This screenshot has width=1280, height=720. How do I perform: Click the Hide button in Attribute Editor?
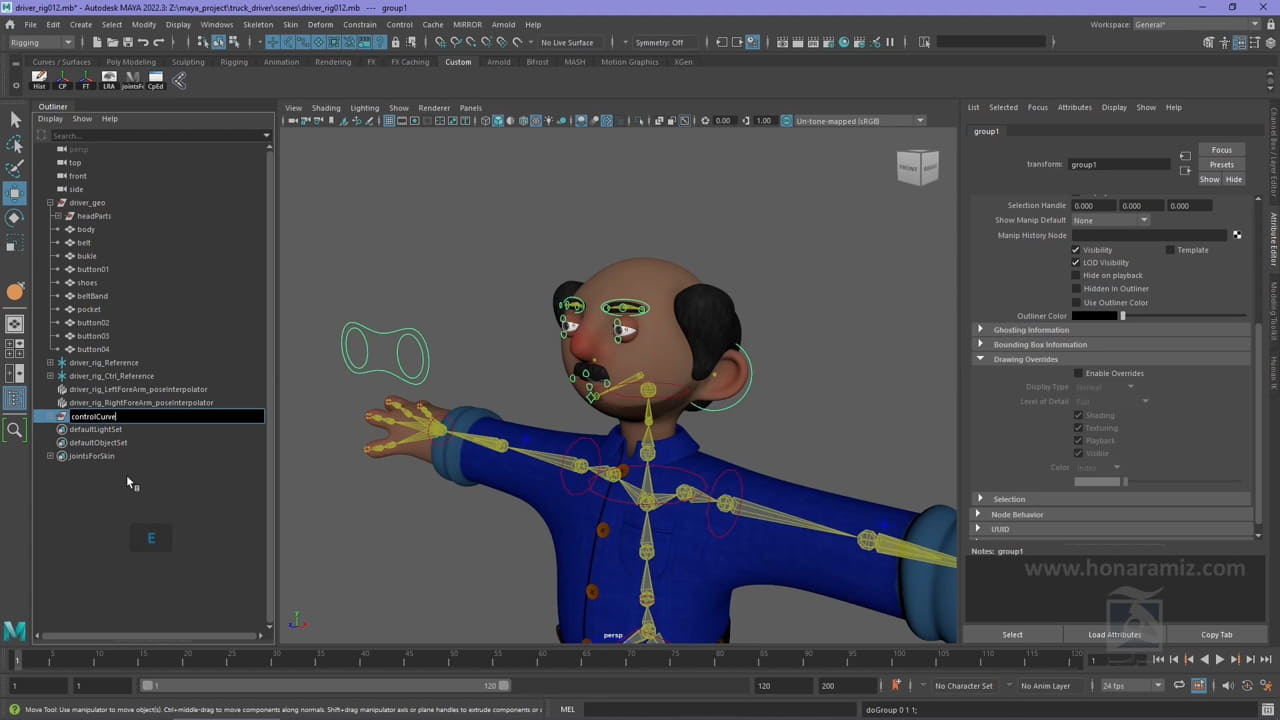[x=1234, y=180]
